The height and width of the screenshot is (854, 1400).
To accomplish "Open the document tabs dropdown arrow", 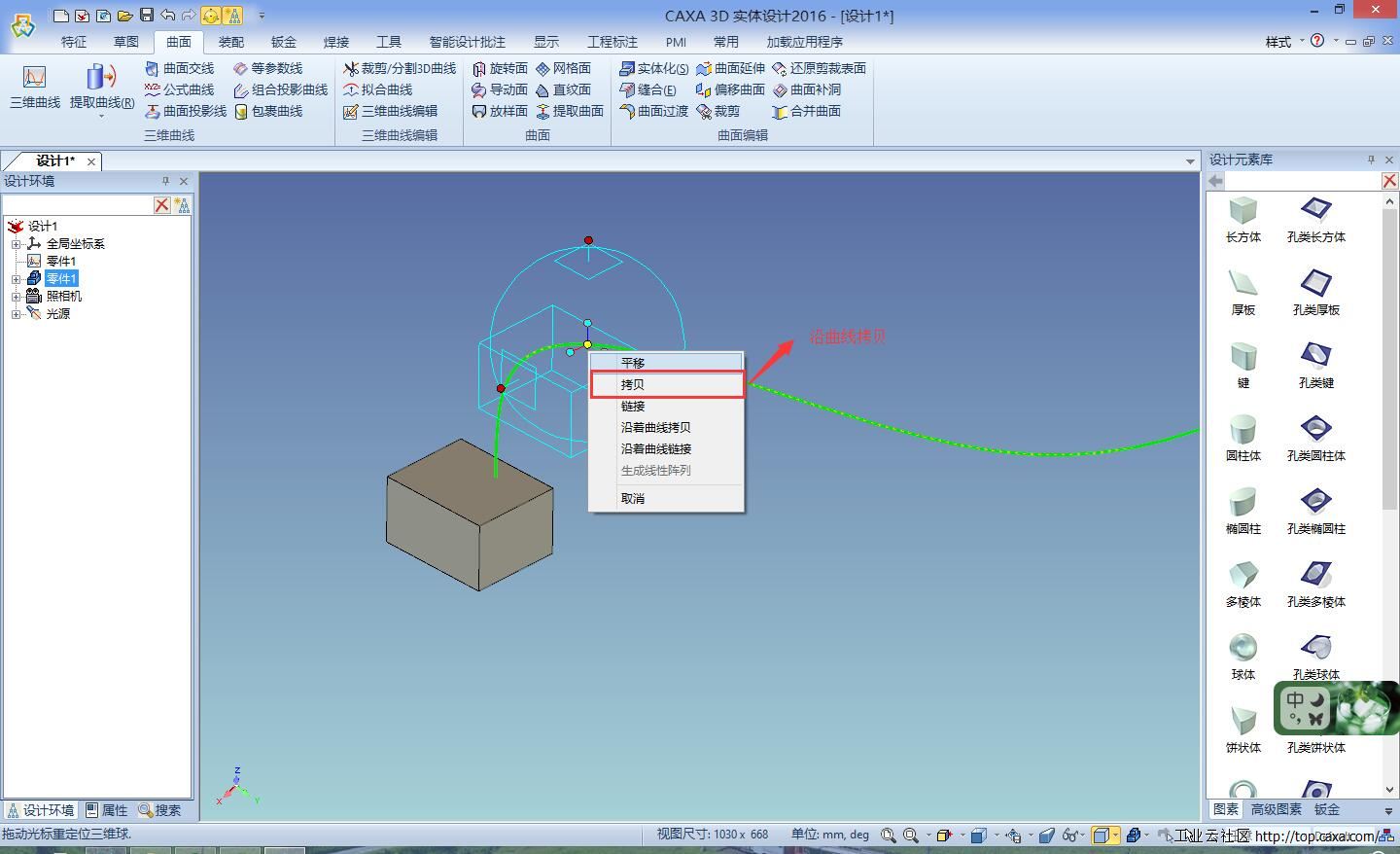I will coord(1190,161).
